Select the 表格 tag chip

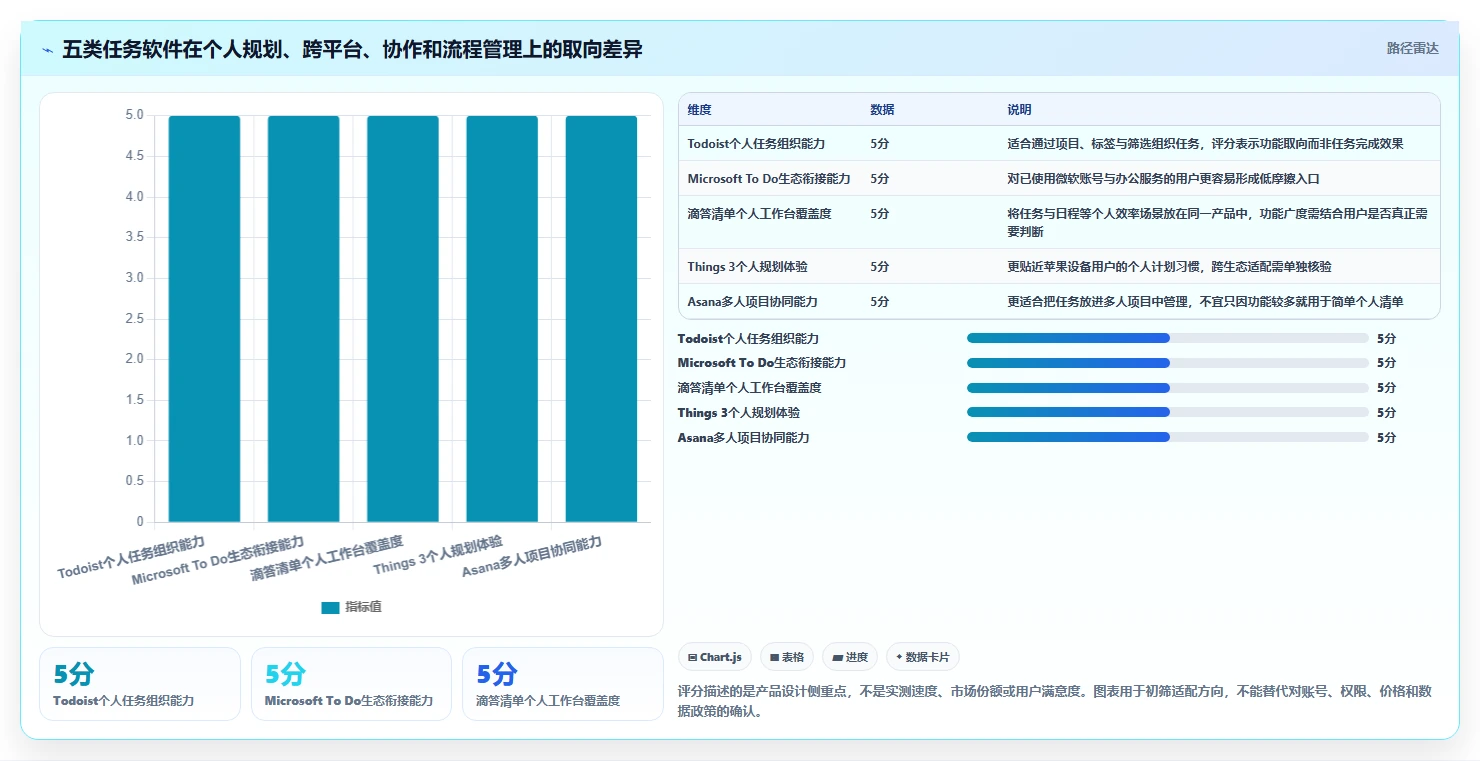tap(787, 657)
